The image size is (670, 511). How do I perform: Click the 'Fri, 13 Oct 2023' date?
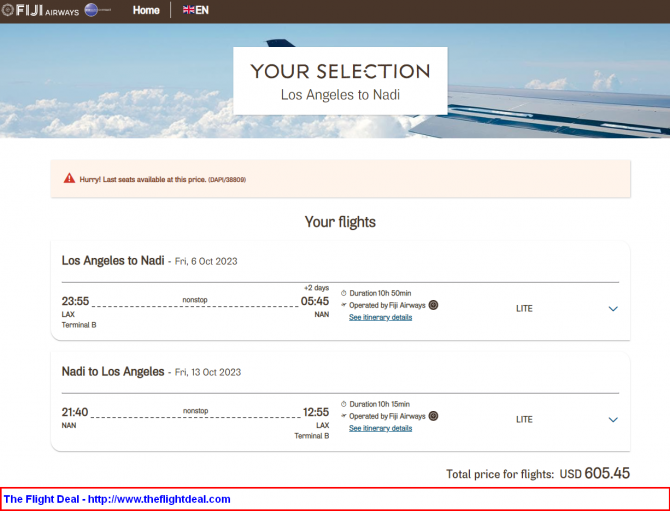click(x=208, y=372)
